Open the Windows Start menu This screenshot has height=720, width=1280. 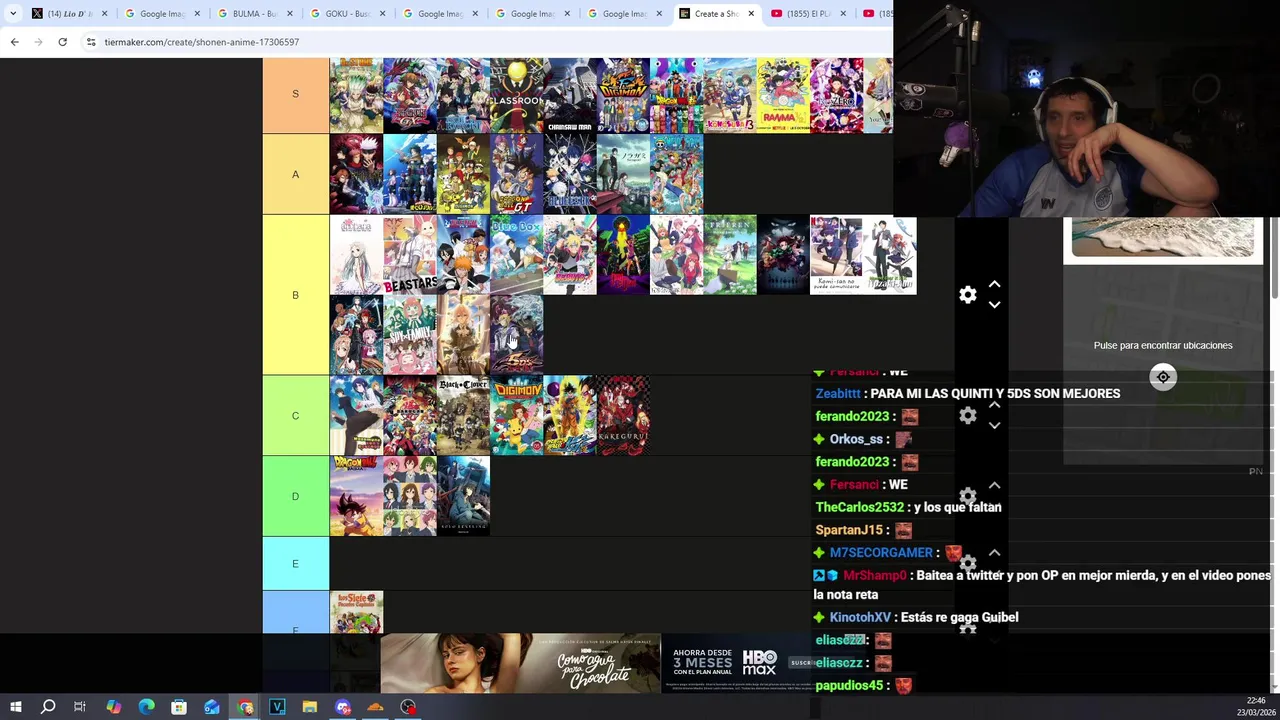[15, 707]
